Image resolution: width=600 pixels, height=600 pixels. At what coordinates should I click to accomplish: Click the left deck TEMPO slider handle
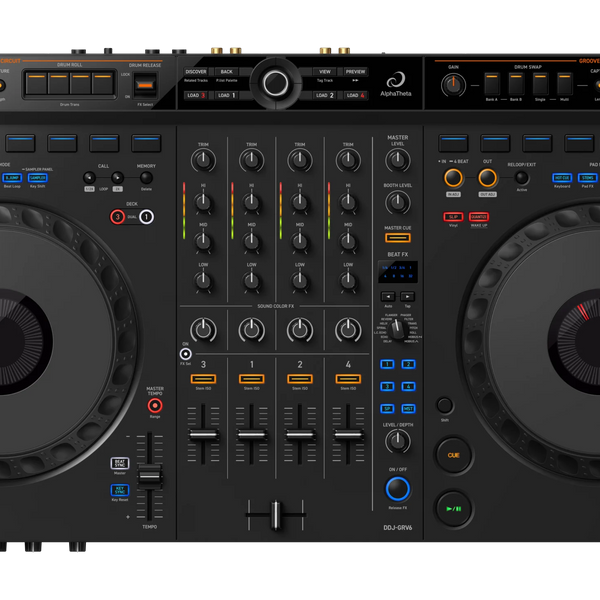click(x=150, y=476)
